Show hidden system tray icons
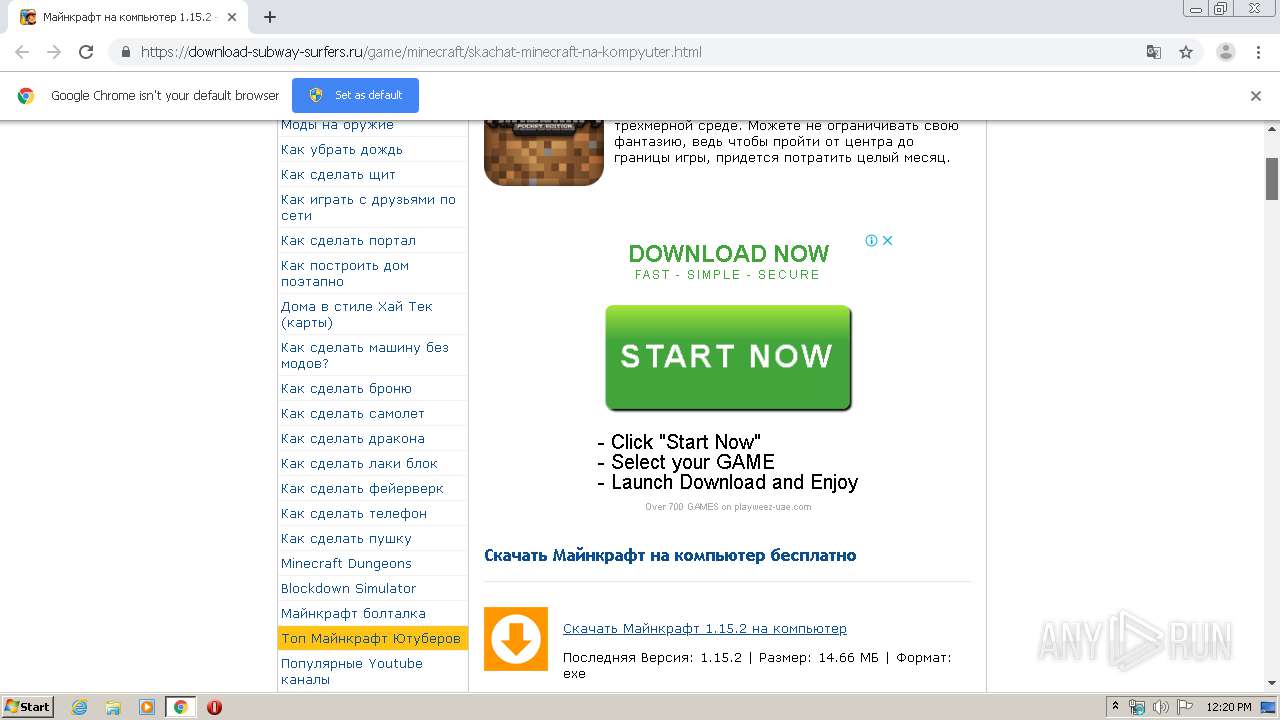 click(1115, 707)
